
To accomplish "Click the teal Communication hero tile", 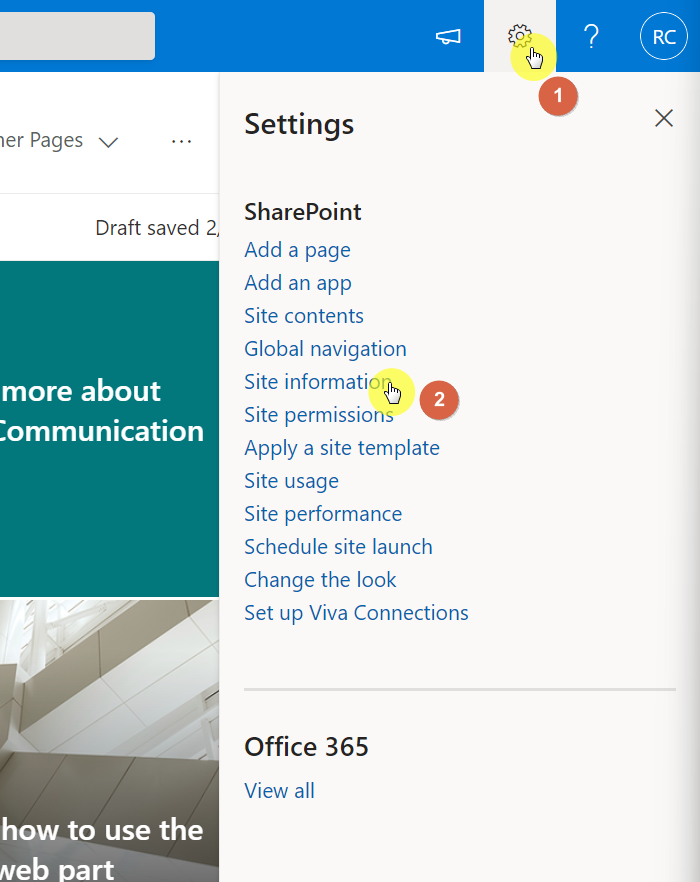I will [x=109, y=429].
